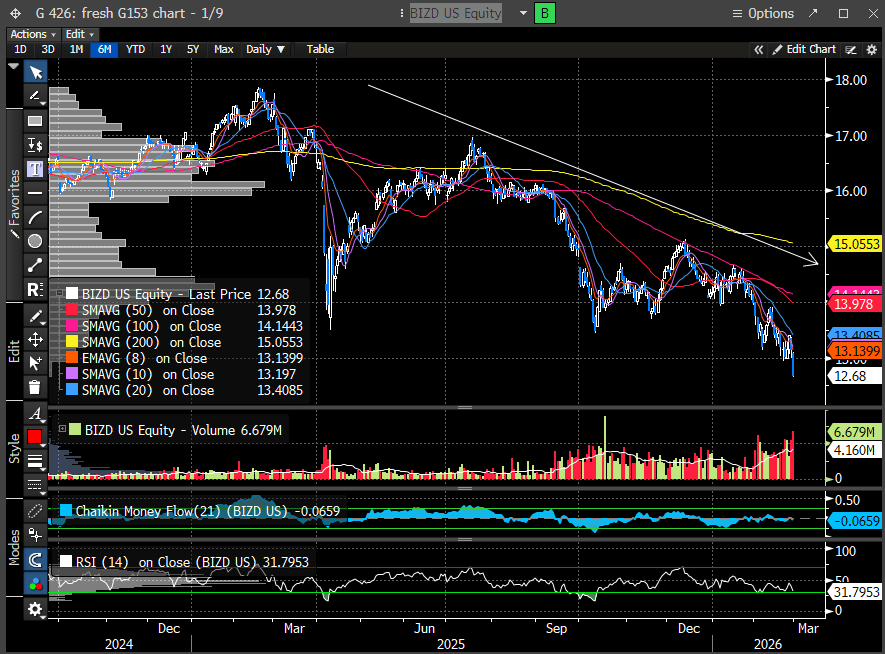
Task: Open the Daily periodicity dropdown
Action: pyautogui.click(x=265, y=49)
